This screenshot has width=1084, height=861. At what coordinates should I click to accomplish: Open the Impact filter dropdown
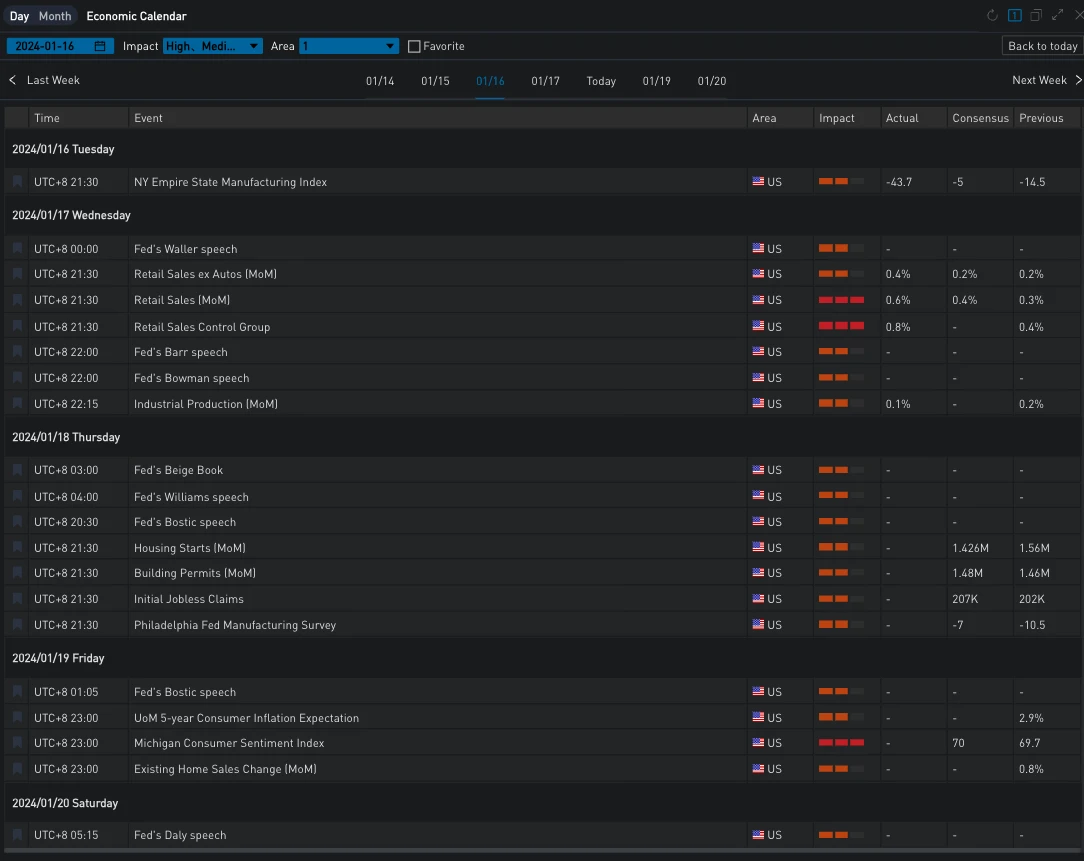coord(213,46)
